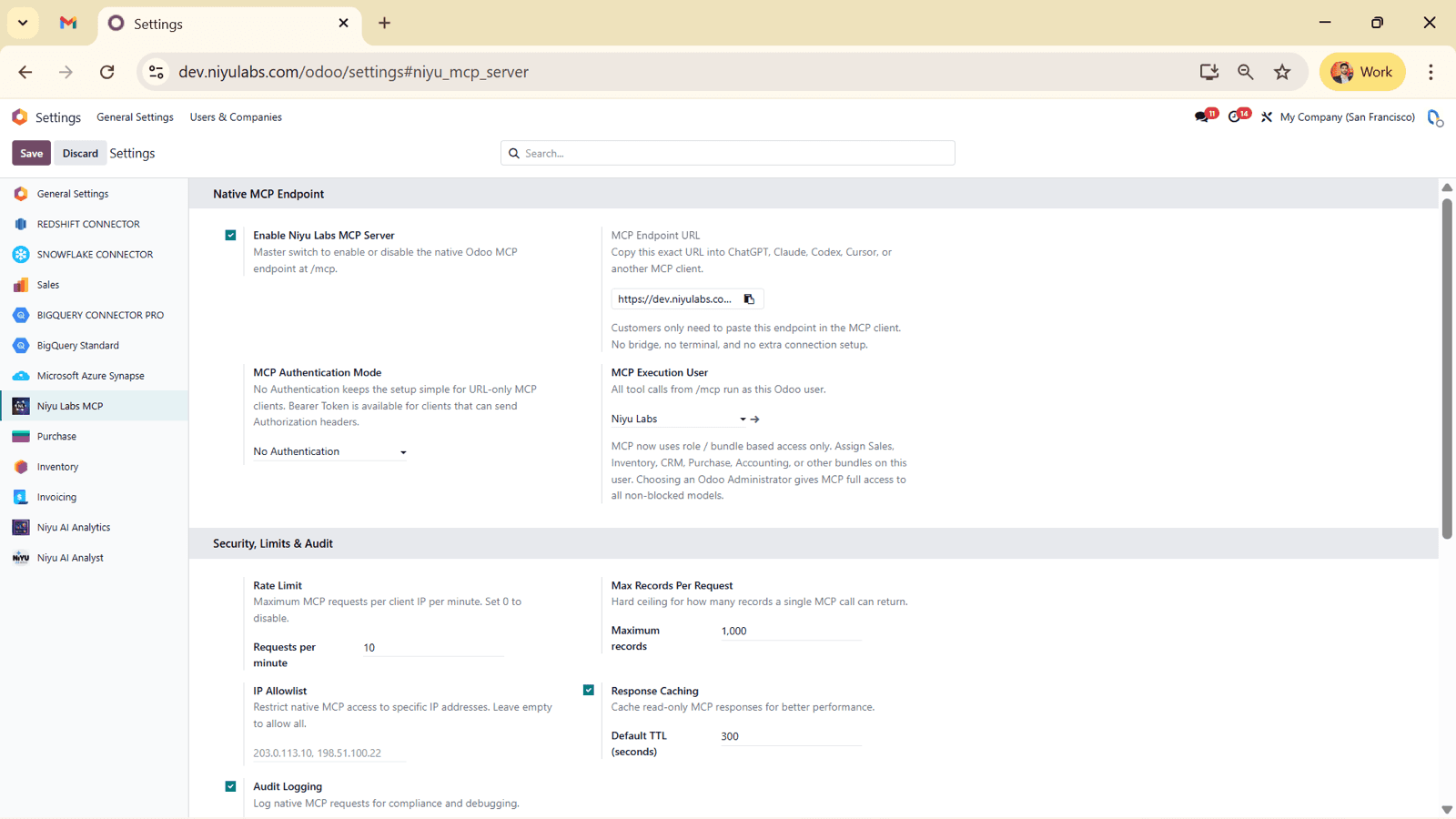Open the Users & Companies menu
Screen dimensions: 1456x819
(x=236, y=117)
